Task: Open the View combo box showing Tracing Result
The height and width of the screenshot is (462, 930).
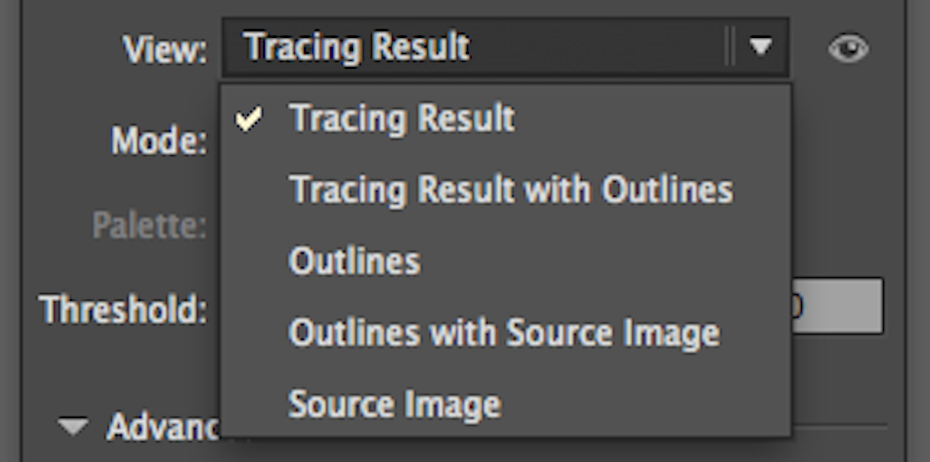Action: (480, 47)
